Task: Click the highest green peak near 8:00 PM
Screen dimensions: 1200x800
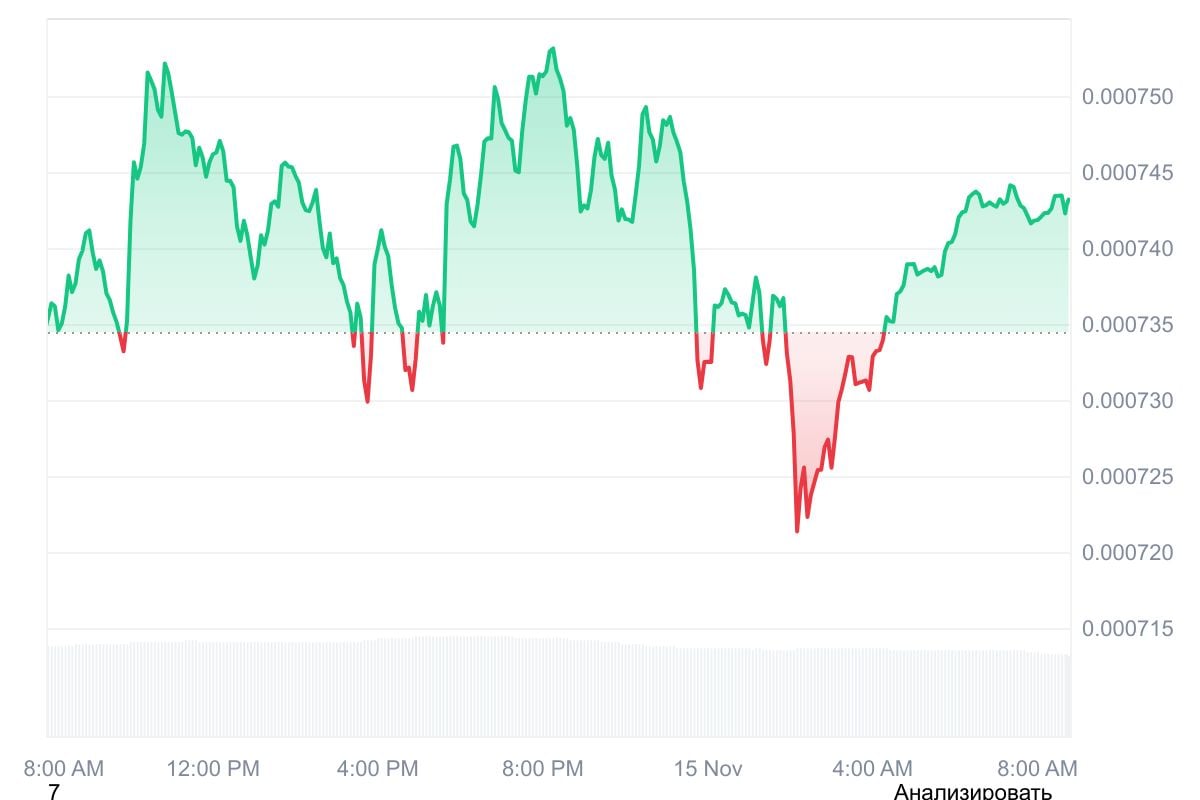Action: click(553, 49)
